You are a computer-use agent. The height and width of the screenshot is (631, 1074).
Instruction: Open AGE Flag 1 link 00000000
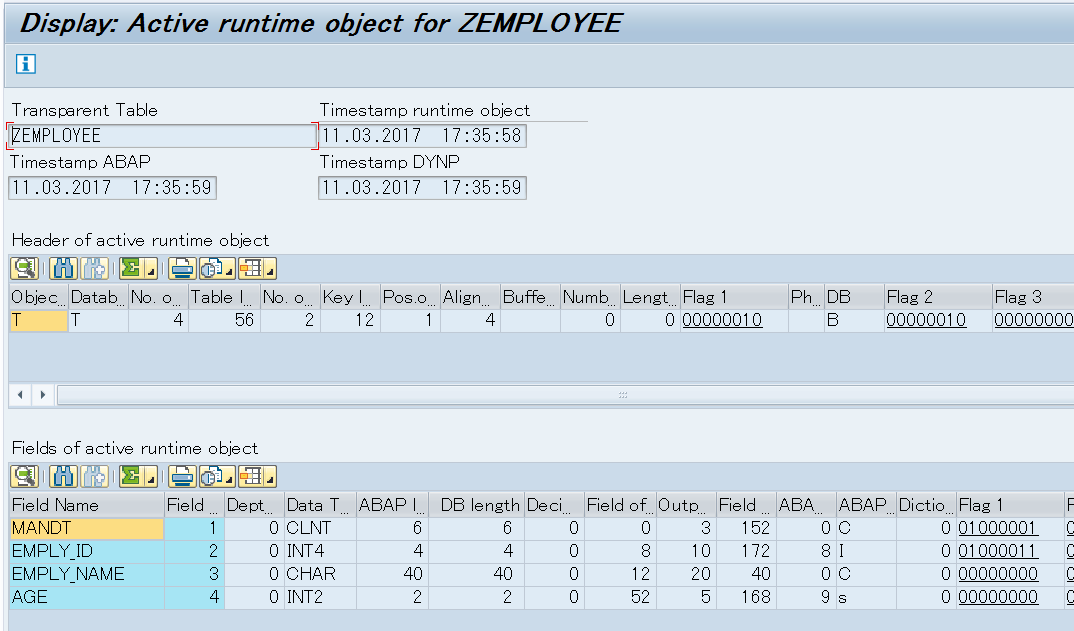(998, 597)
